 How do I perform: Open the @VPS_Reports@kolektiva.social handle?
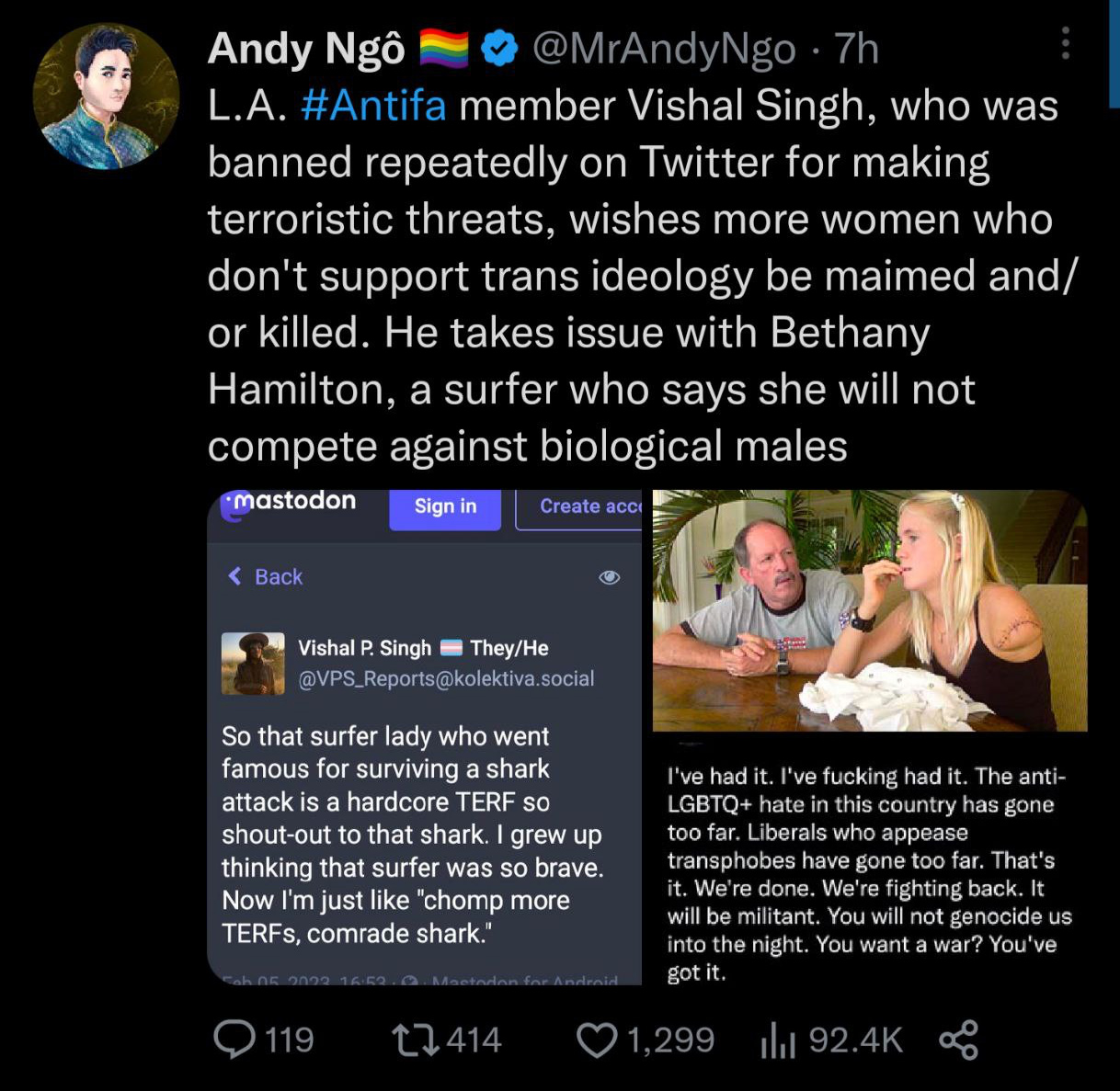446,679
